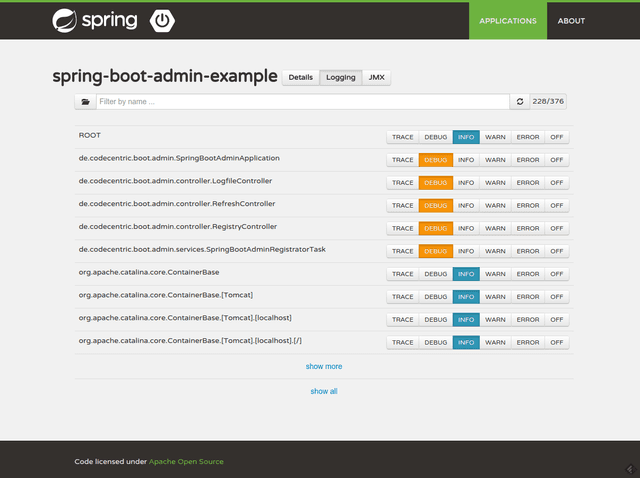Expand the list with show more
640x478 pixels.
point(323,367)
